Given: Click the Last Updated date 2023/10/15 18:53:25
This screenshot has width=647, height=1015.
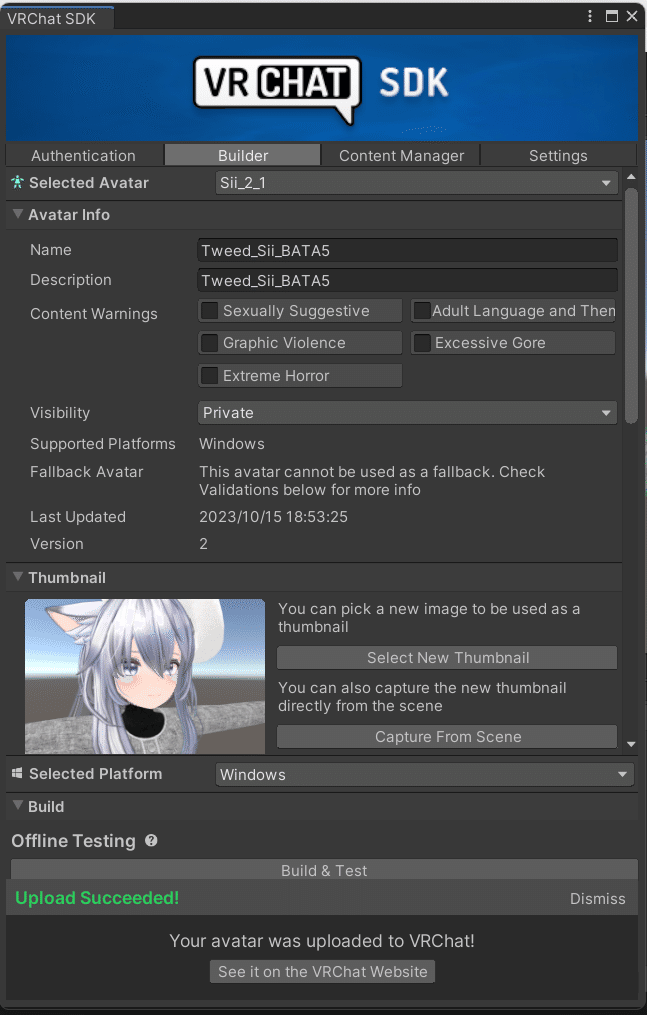Looking at the screenshot, I should point(273,517).
